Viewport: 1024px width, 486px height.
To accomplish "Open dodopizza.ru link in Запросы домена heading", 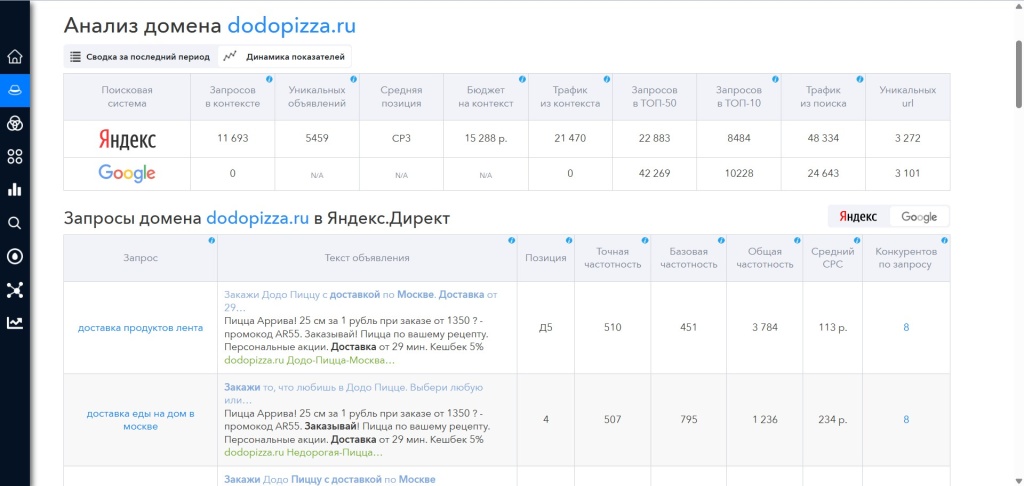I will pyautogui.click(x=257, y=218).
